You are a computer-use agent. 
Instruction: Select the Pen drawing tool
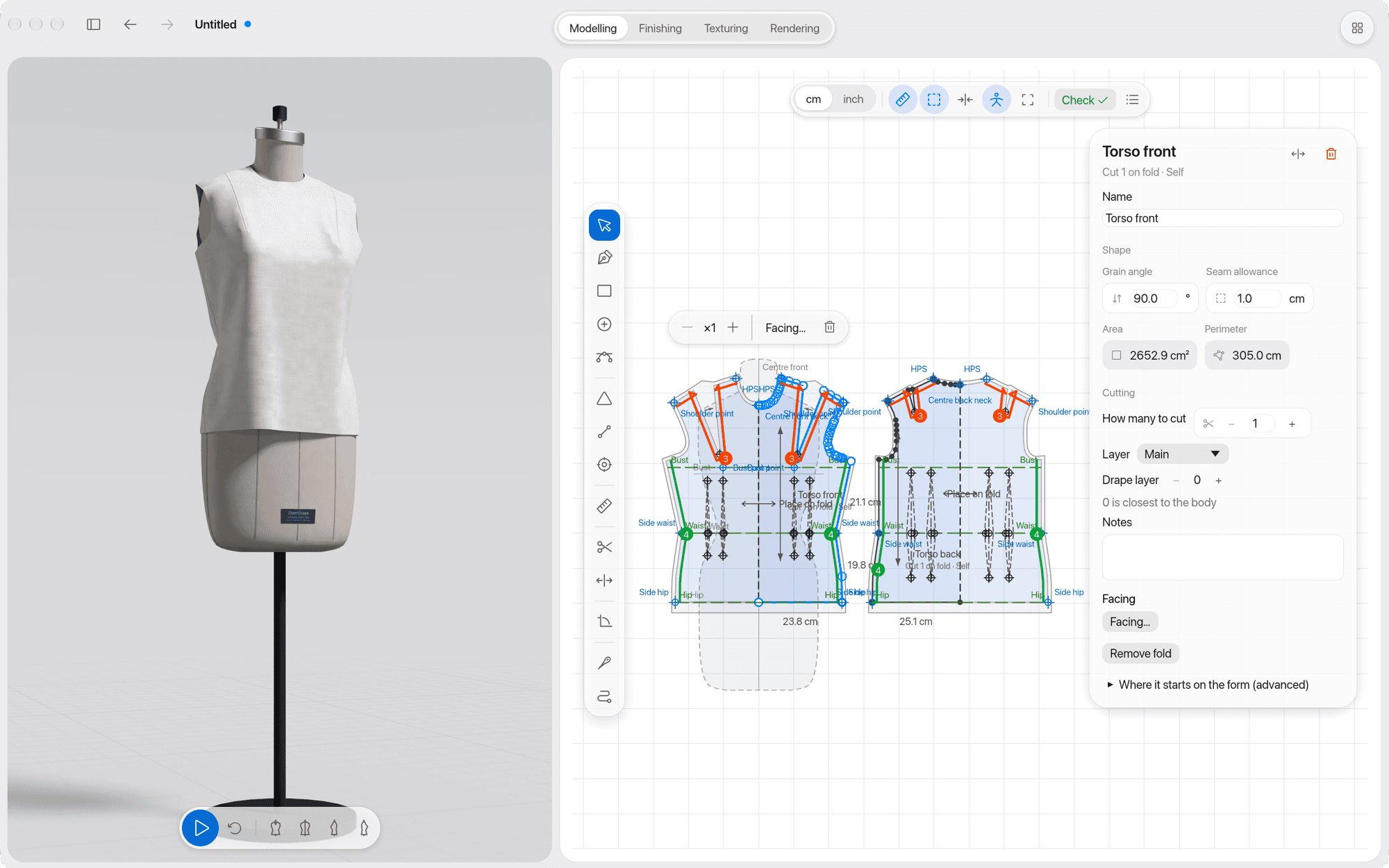(x=604, y=258)
